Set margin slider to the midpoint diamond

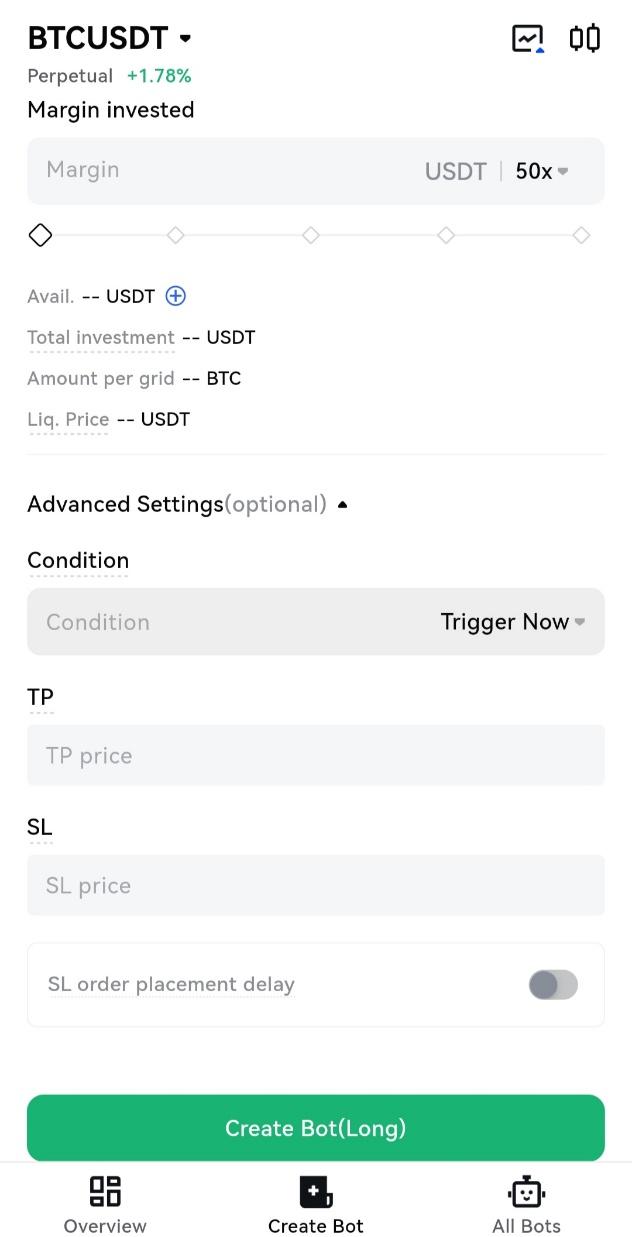pos(311,235)
